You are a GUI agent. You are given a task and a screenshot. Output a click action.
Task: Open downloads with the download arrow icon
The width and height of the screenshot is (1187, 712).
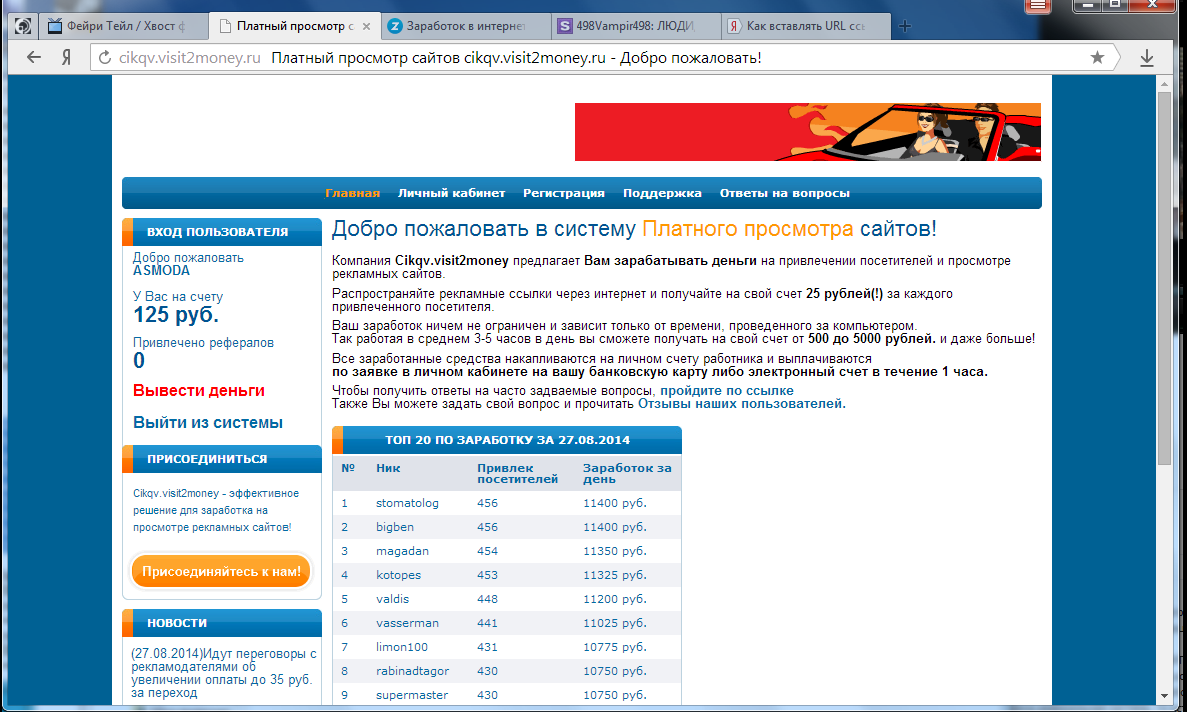pos(1147,58)
